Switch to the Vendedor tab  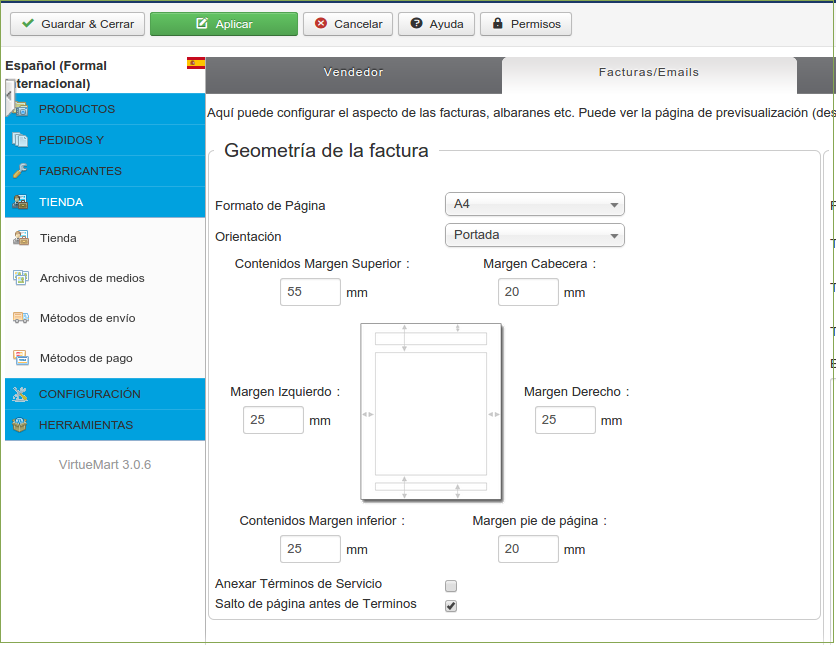point(353,75)
